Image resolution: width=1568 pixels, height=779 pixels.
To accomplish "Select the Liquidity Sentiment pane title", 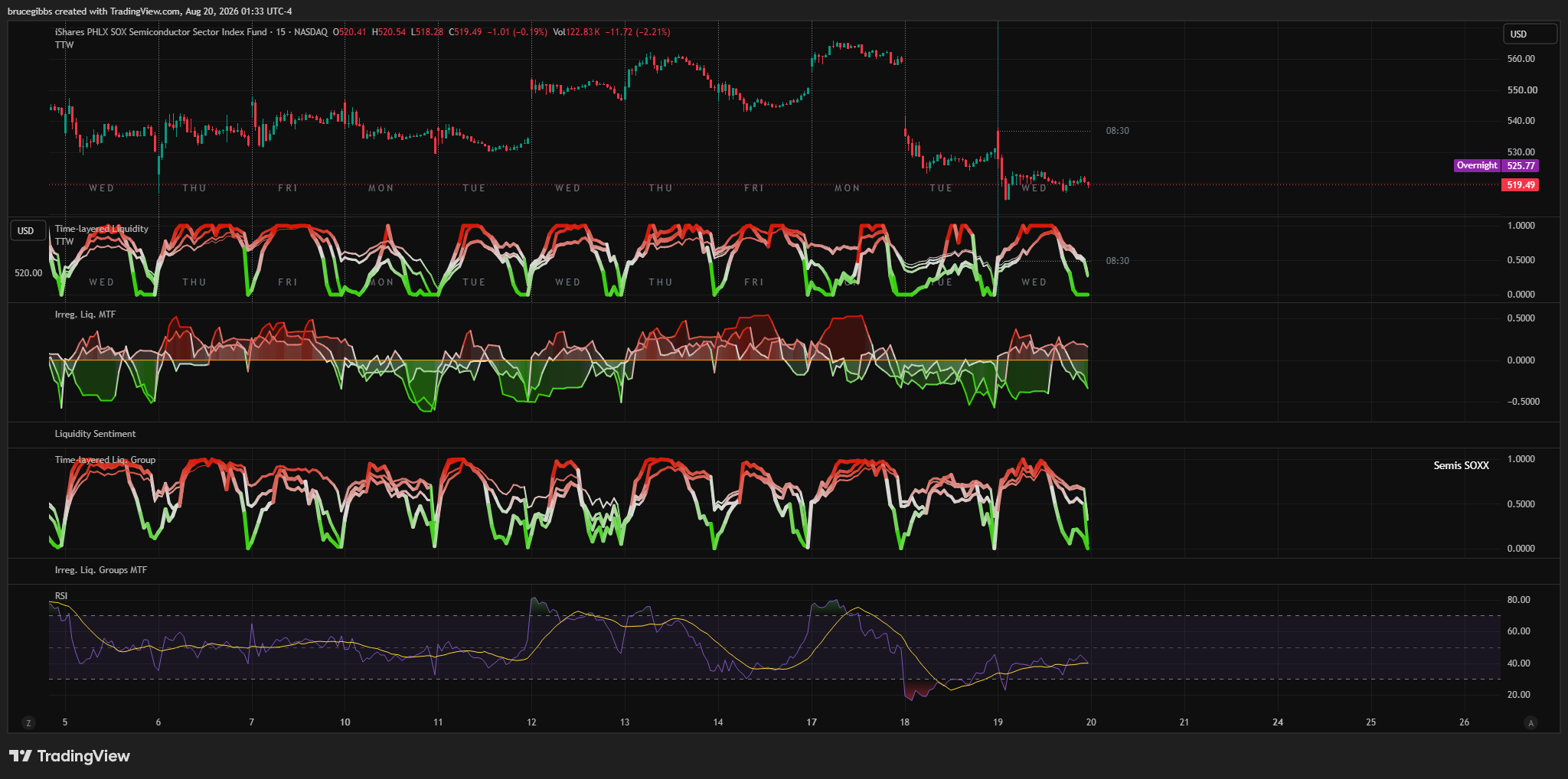I will pos(95,434).
